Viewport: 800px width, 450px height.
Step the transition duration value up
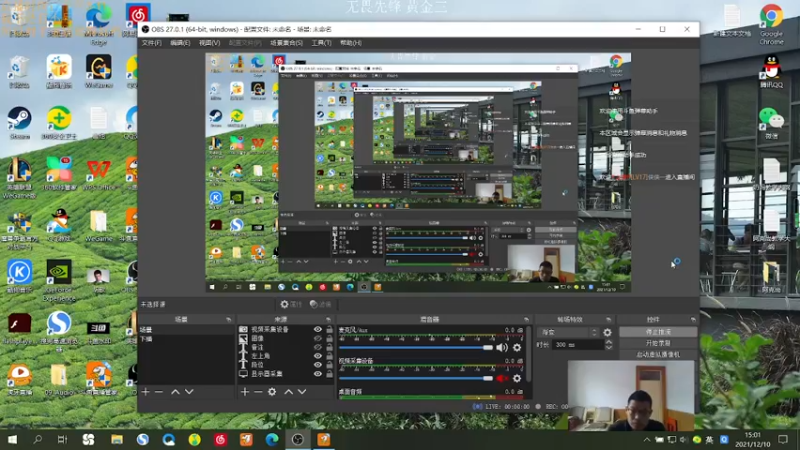click(x=609, y=342)
